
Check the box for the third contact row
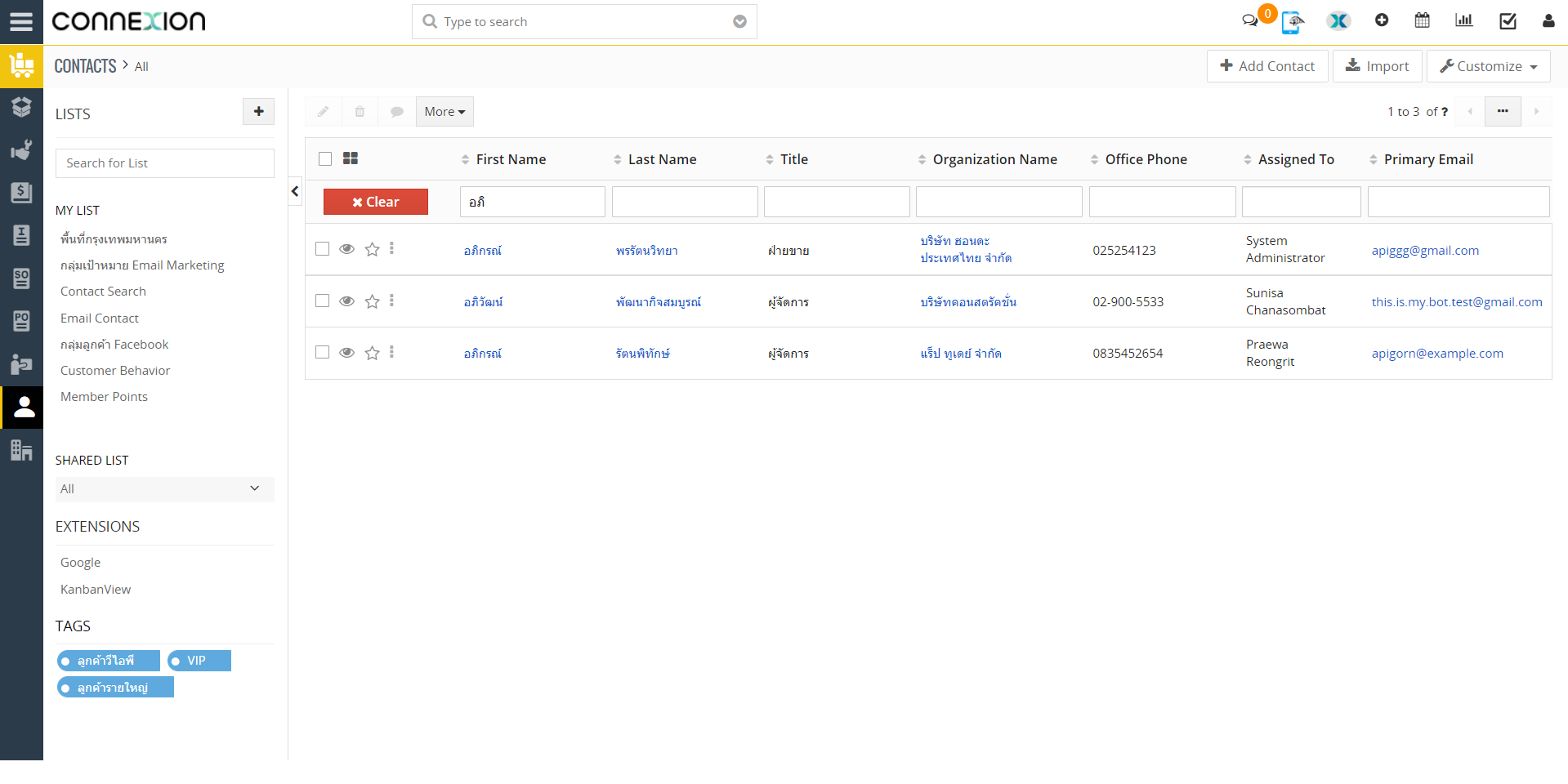[323, 353]
